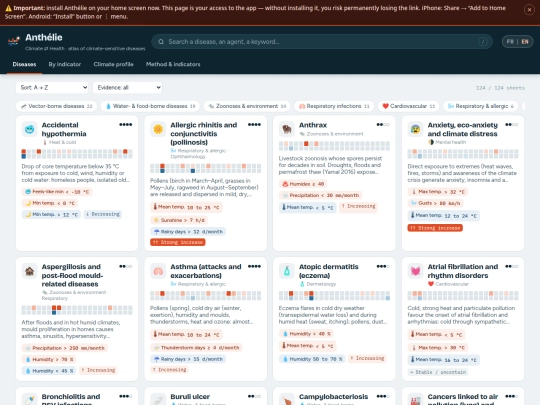Switch language to FR

pyautogui.click(x=510, y=42)
